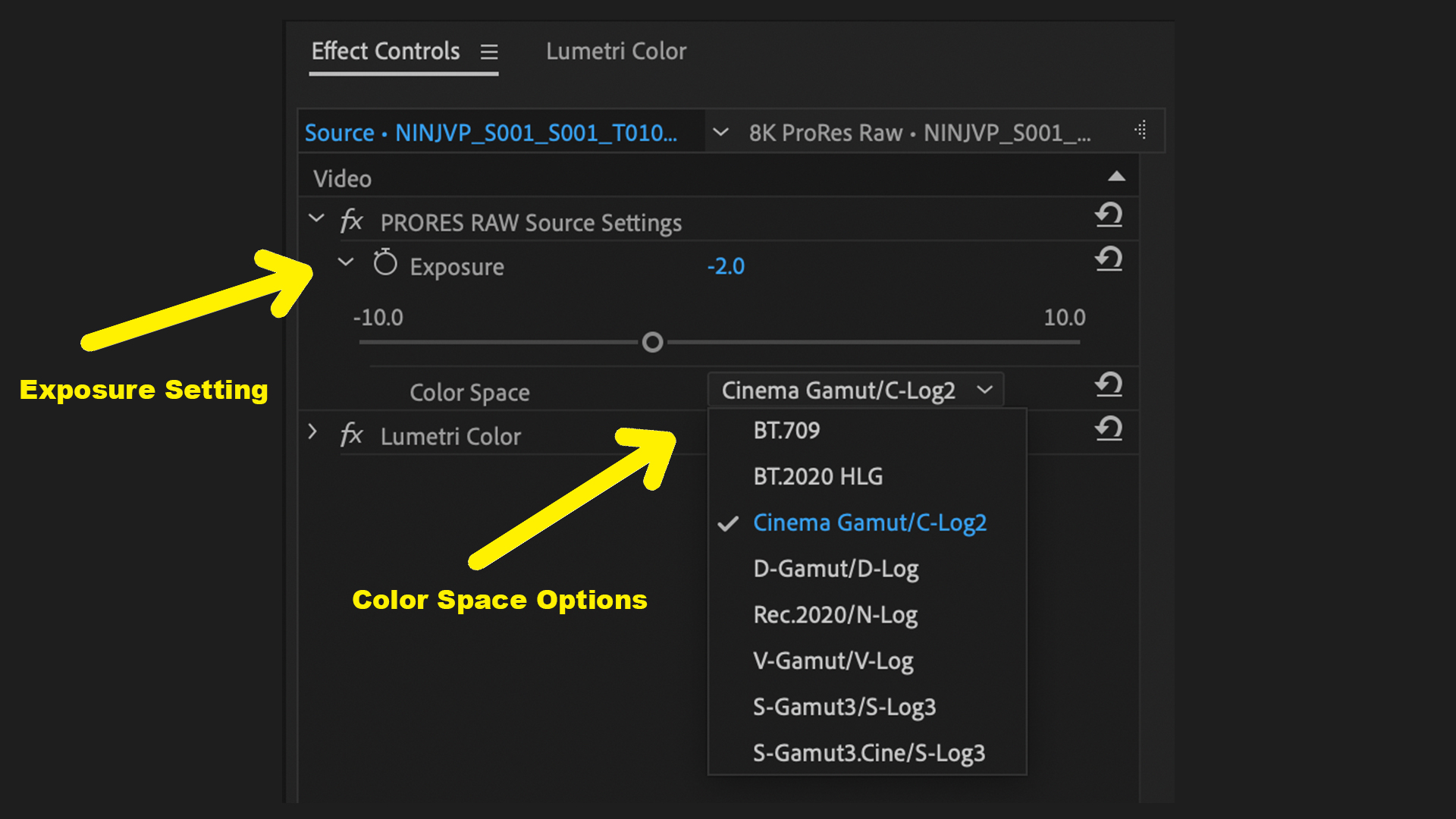
Task: Collapse the Exposure parameter chevron
Action: pyautogui.click(x=346, y=262)
